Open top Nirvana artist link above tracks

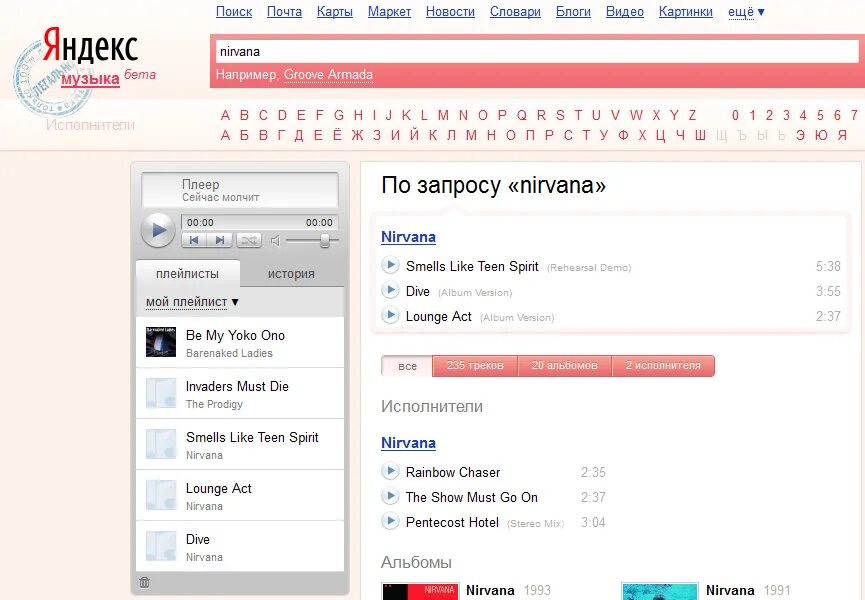[408, 237]
